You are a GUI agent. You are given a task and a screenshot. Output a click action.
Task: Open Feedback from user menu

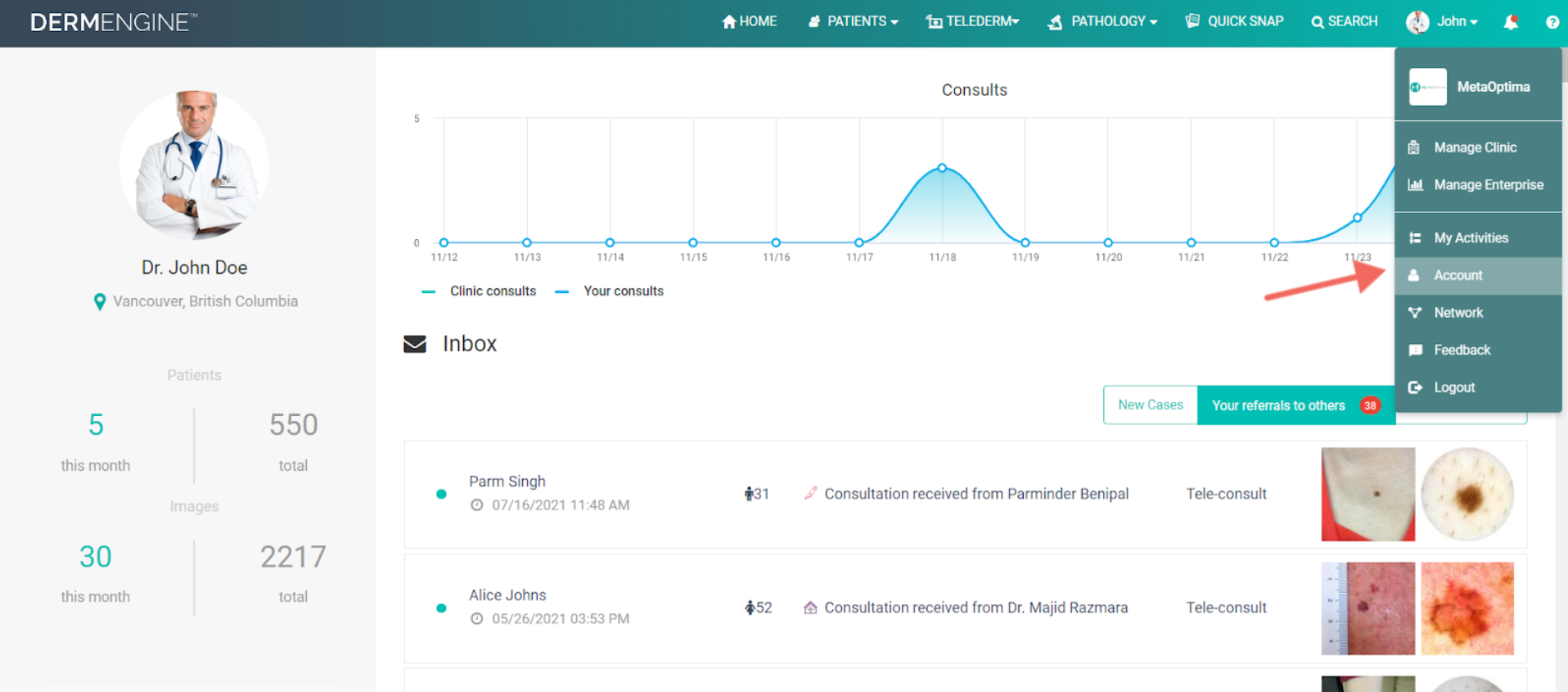pos(1478,351)
